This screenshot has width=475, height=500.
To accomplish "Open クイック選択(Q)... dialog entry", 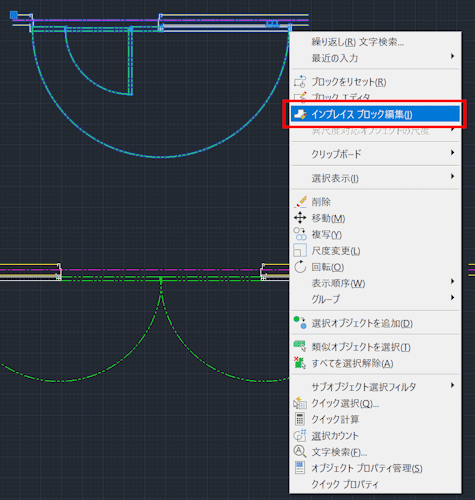I will (x=375, y=403).
